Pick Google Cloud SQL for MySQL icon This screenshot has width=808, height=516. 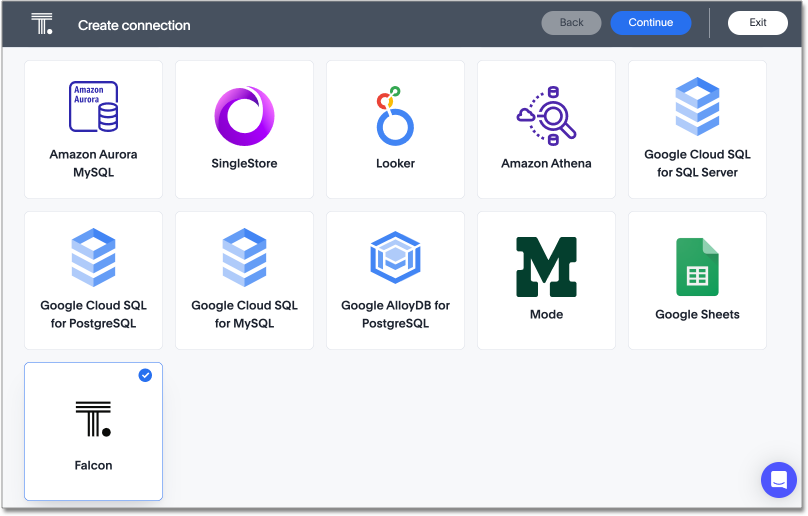point(244,258)
